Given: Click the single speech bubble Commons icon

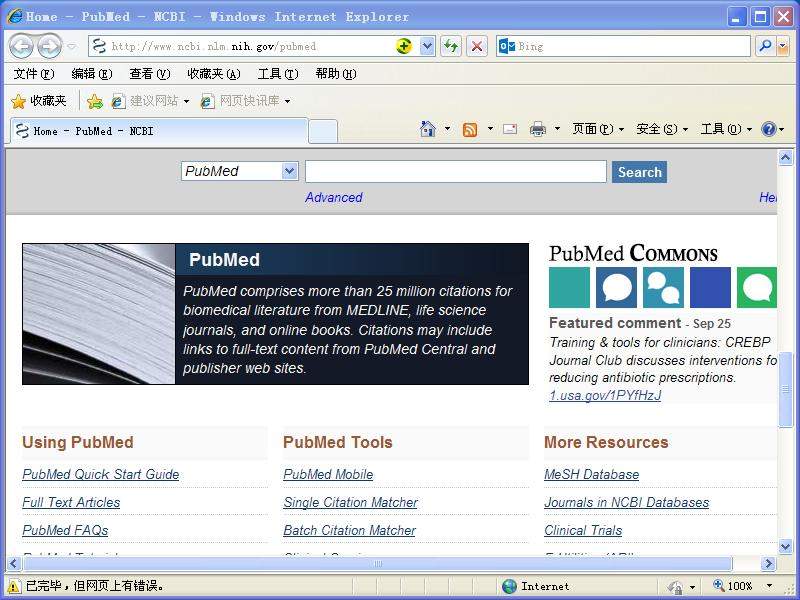Looking at the screenshot, I should [616, 287].
